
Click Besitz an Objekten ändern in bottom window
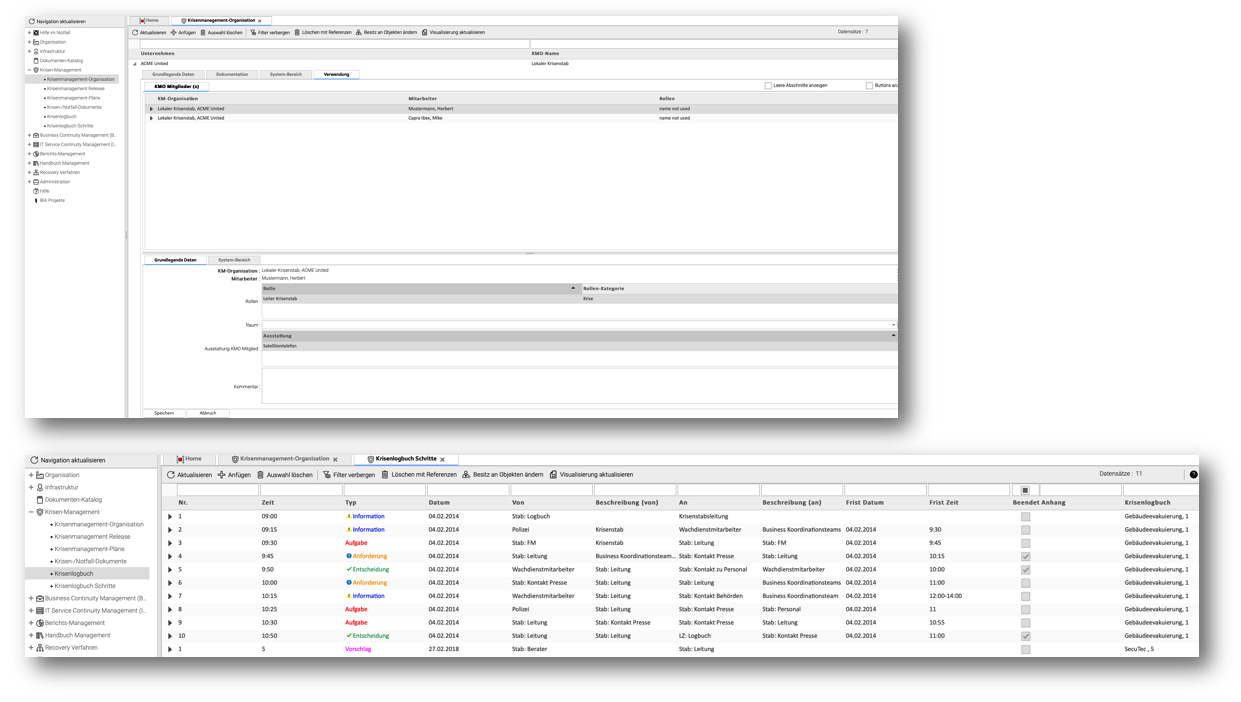(x=502, y=475)
